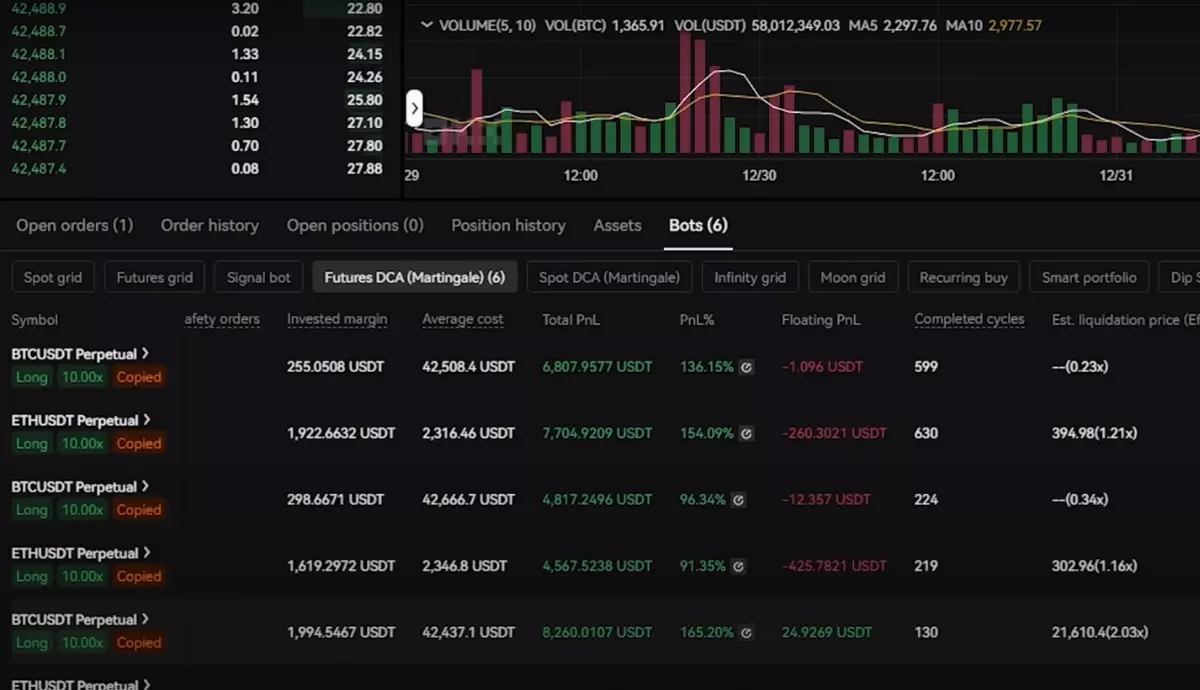This screenshot has width=1200, height=690.
Task: Select order book price 42,487.9
Action: pyautogui.click(x=39, y=100)
